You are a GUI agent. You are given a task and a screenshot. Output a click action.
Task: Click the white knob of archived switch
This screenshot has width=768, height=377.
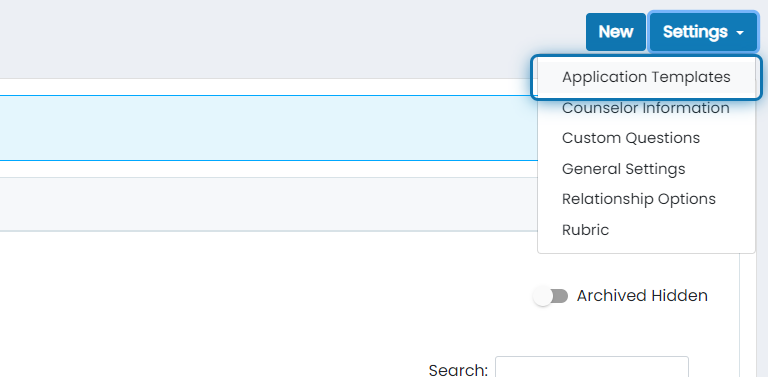click(542, 296)
